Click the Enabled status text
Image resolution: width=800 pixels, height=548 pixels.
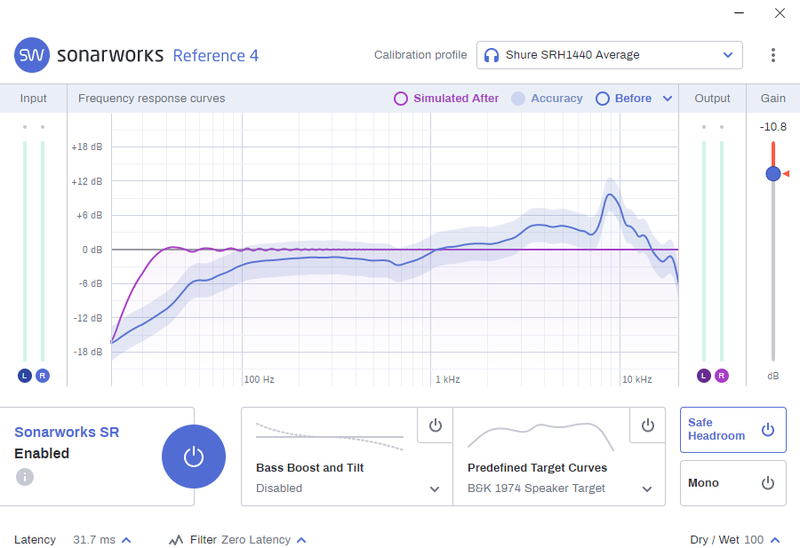pos(42,454)
